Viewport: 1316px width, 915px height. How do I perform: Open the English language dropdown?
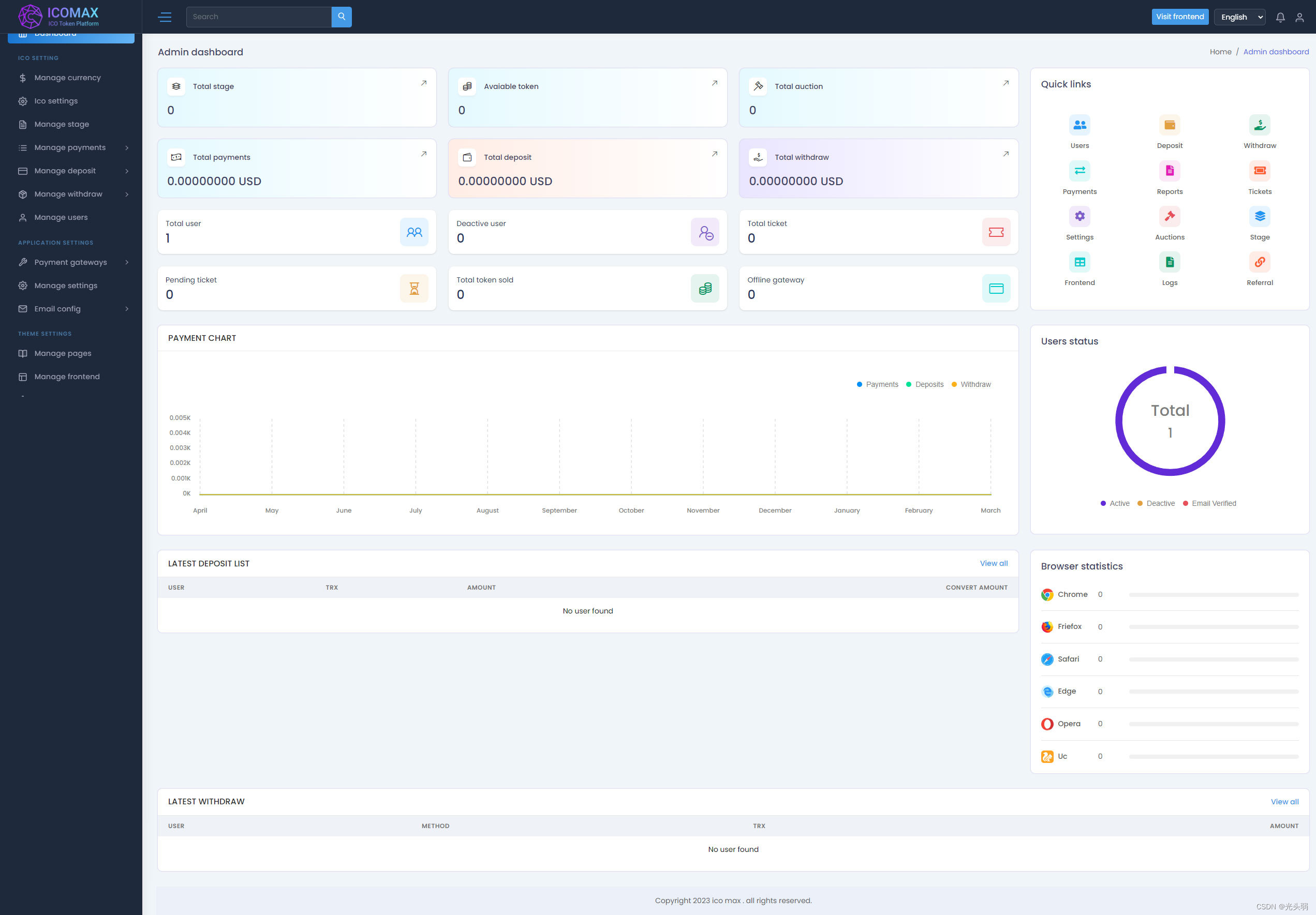(x=1239, y=17)
